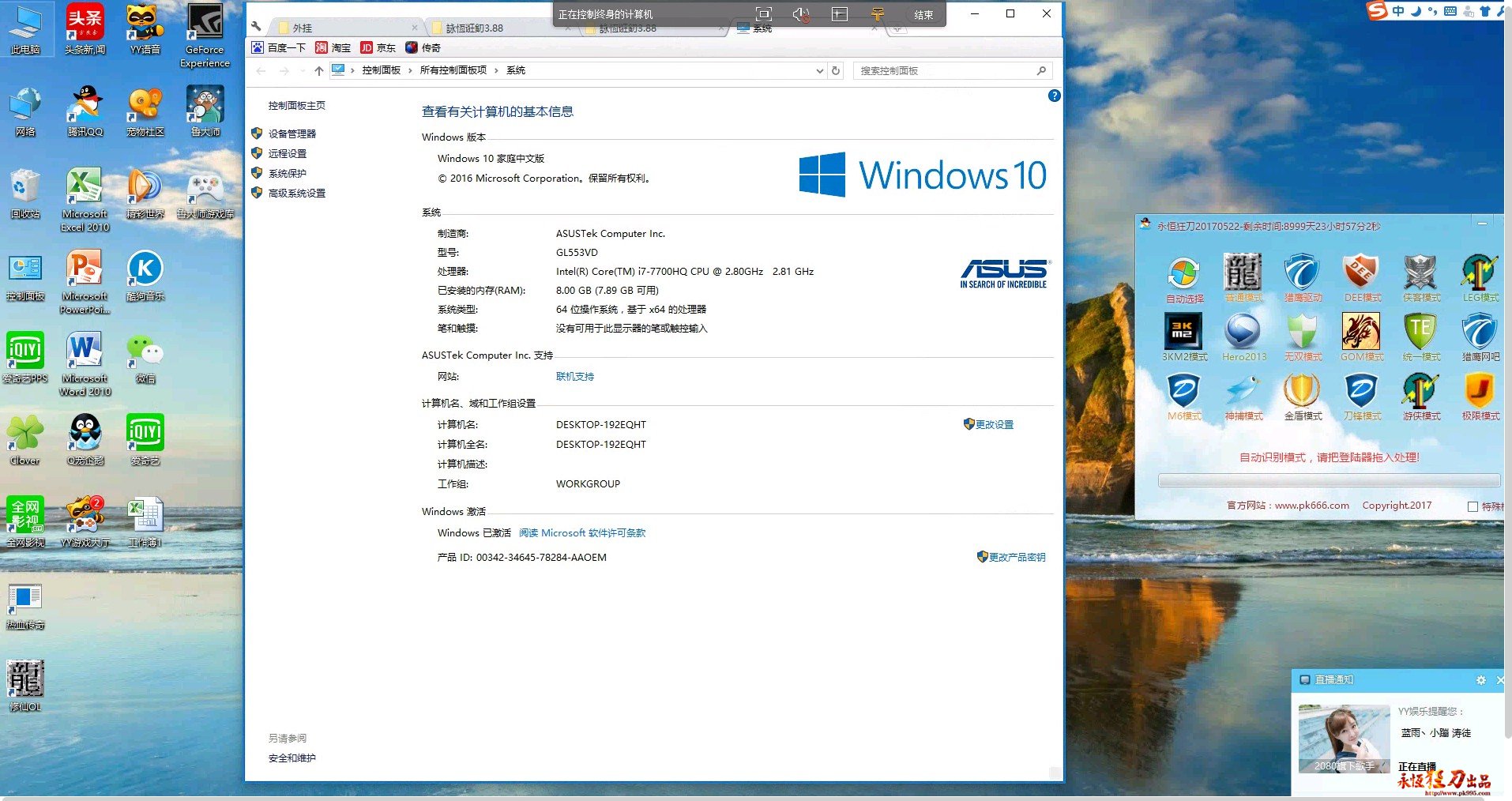Go up one level with the up arrow
This screenshot has width=1512, height=801.
click(318, 70)
